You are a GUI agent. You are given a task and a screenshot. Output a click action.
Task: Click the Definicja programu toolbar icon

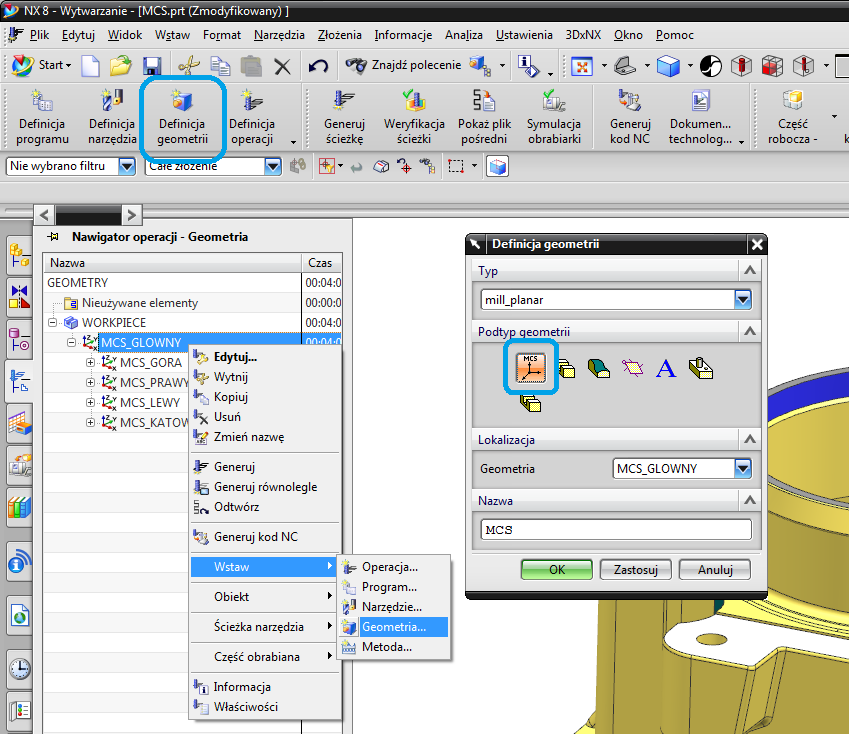[42, 117]
